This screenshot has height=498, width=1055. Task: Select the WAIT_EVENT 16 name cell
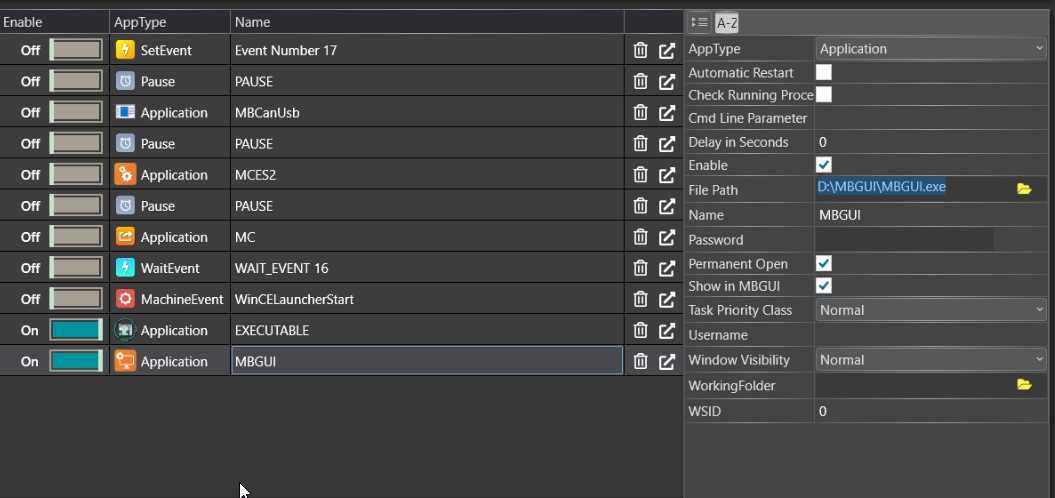427,268
